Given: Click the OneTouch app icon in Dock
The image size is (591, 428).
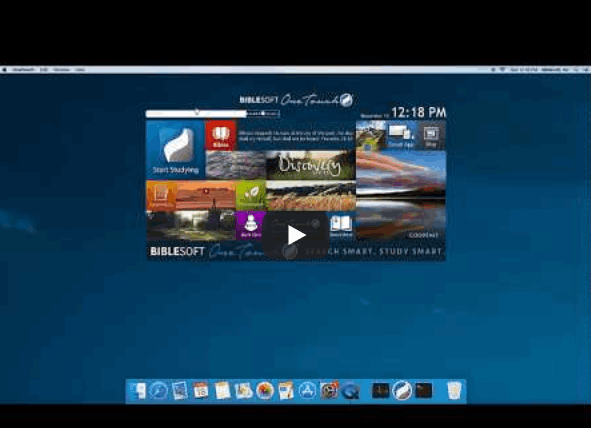Looking at the screenshot, I should [x=402, y=390].
